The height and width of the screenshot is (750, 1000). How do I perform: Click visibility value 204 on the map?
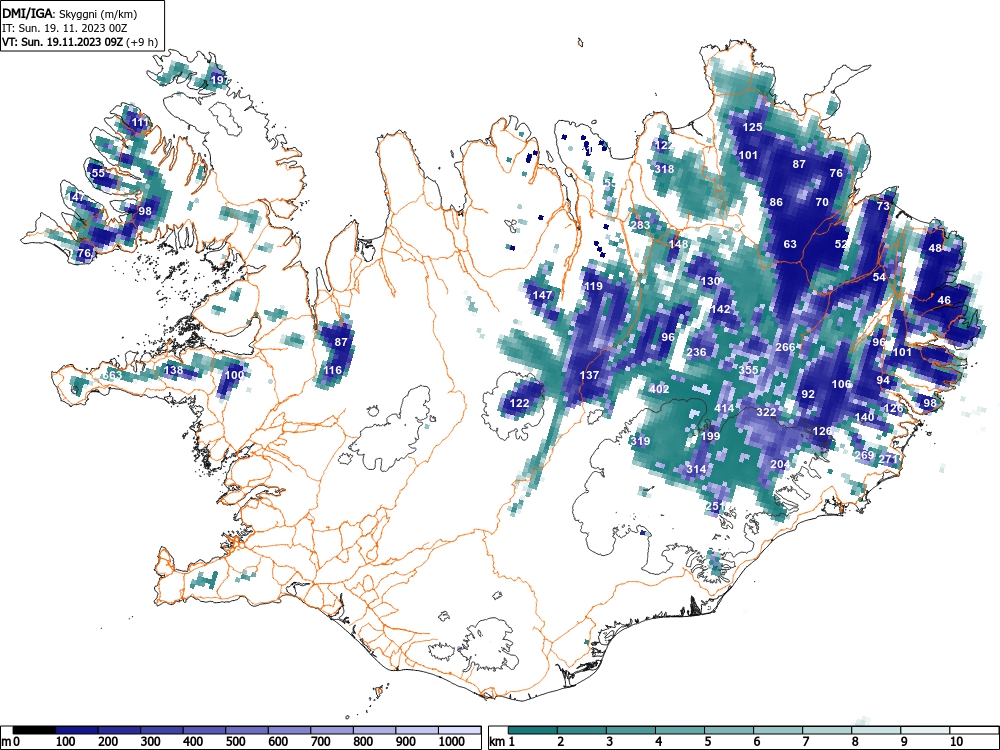[780, 464]
